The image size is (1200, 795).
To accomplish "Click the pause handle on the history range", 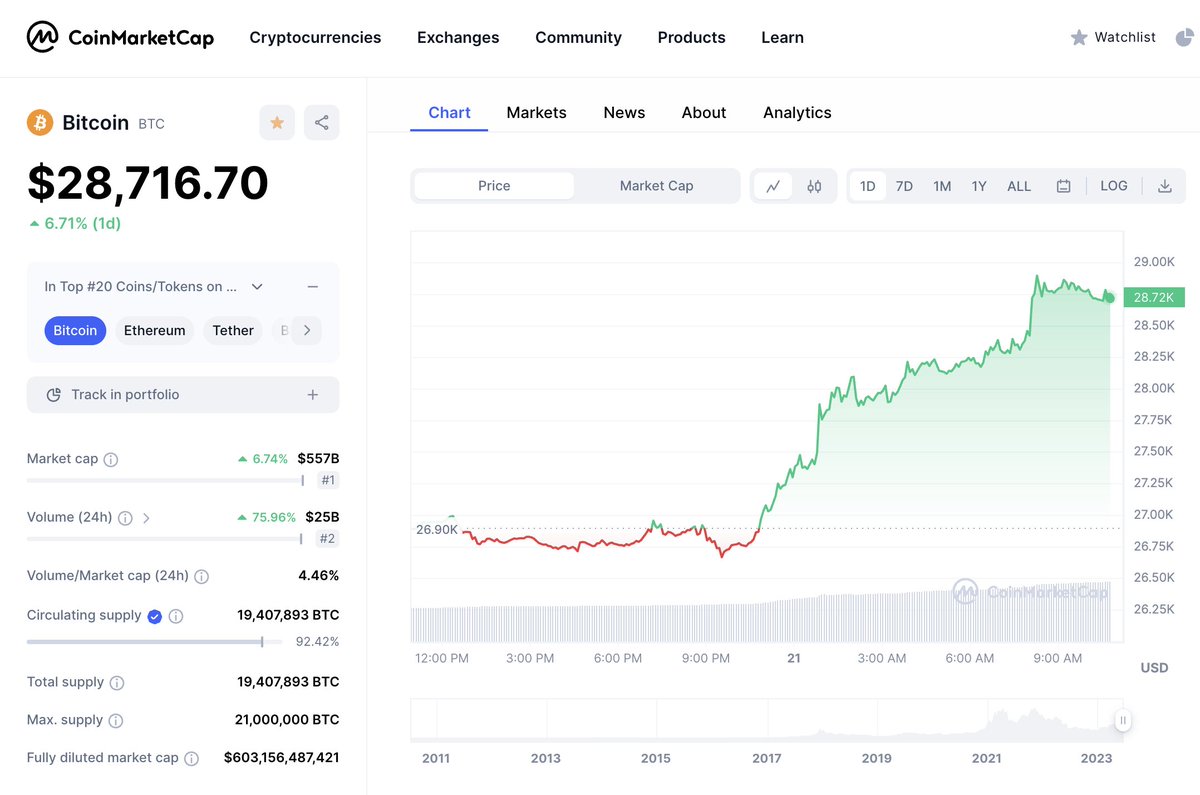I will (x=1123, y=720).
